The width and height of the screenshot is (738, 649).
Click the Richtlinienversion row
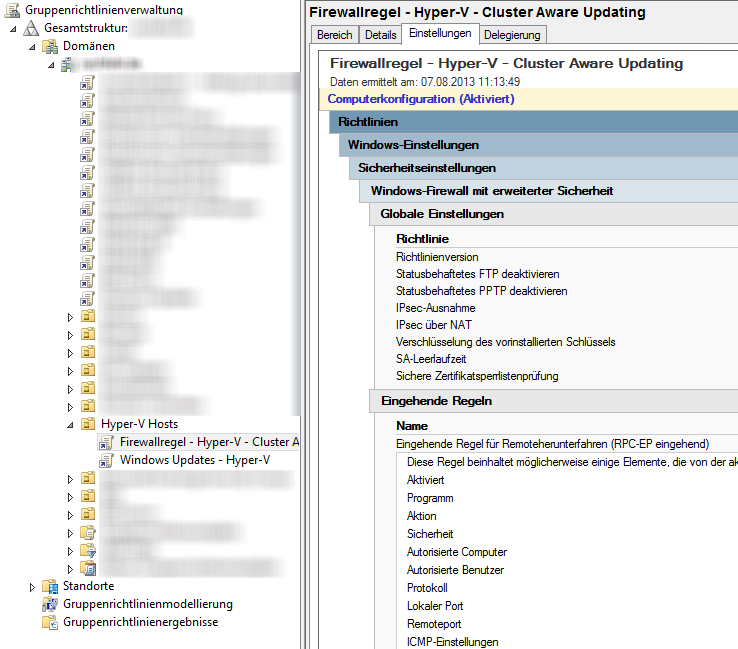coord(437,257)
